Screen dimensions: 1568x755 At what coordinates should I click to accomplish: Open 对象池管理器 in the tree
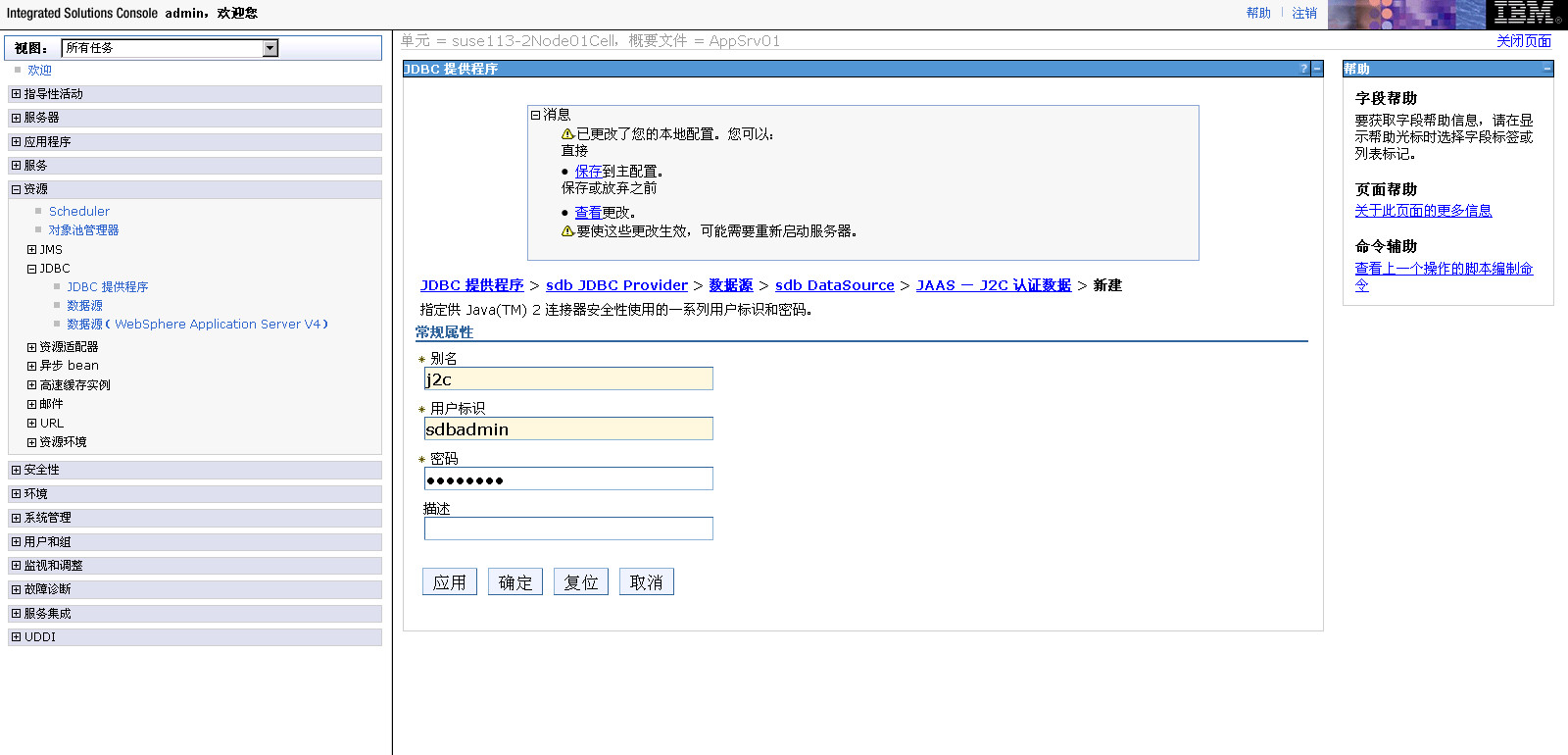click(83, 230)
